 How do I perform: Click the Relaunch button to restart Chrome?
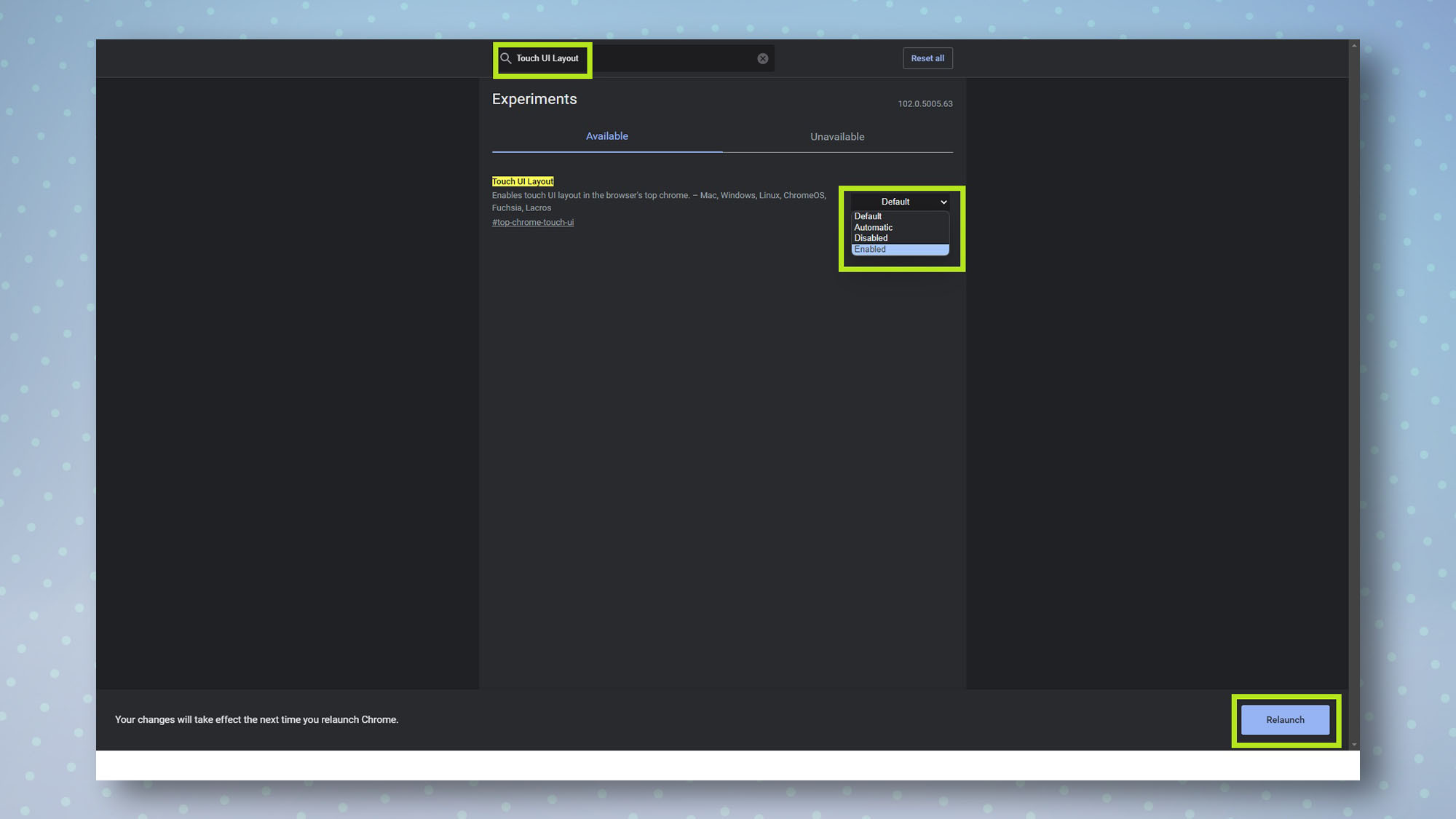tap(1285, 719)
